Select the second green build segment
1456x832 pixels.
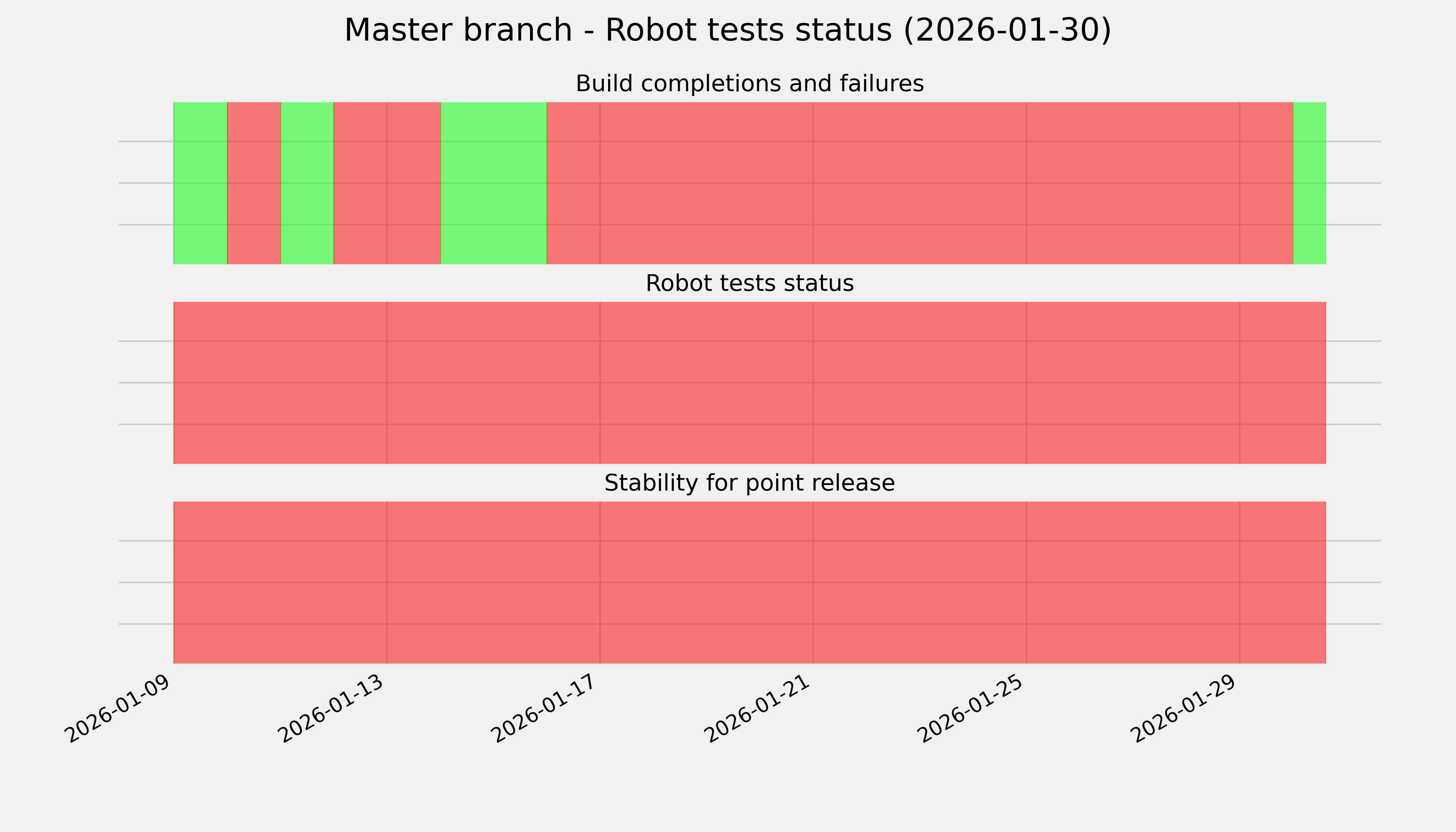click(307, 183)
